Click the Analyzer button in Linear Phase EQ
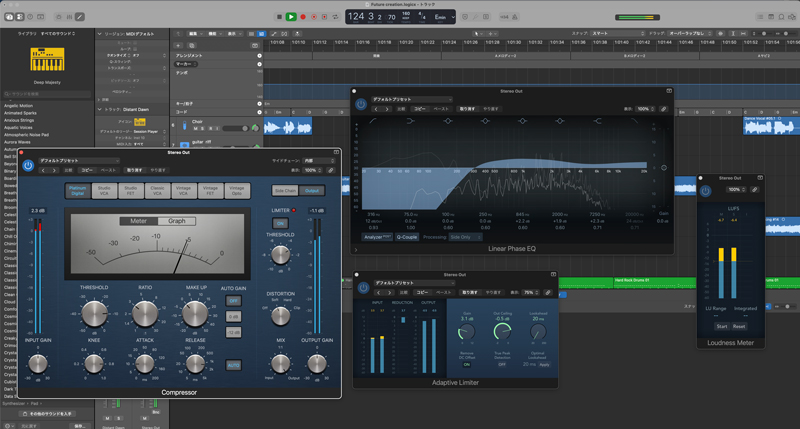Image resolution: width=800 pixels, height=429 pixels. click(377, 237)
